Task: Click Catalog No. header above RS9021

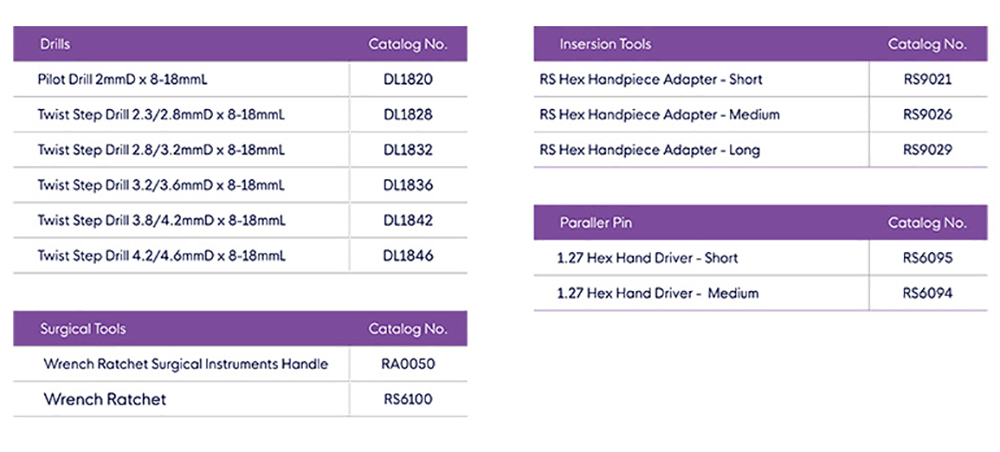Action: pos(927,44)
